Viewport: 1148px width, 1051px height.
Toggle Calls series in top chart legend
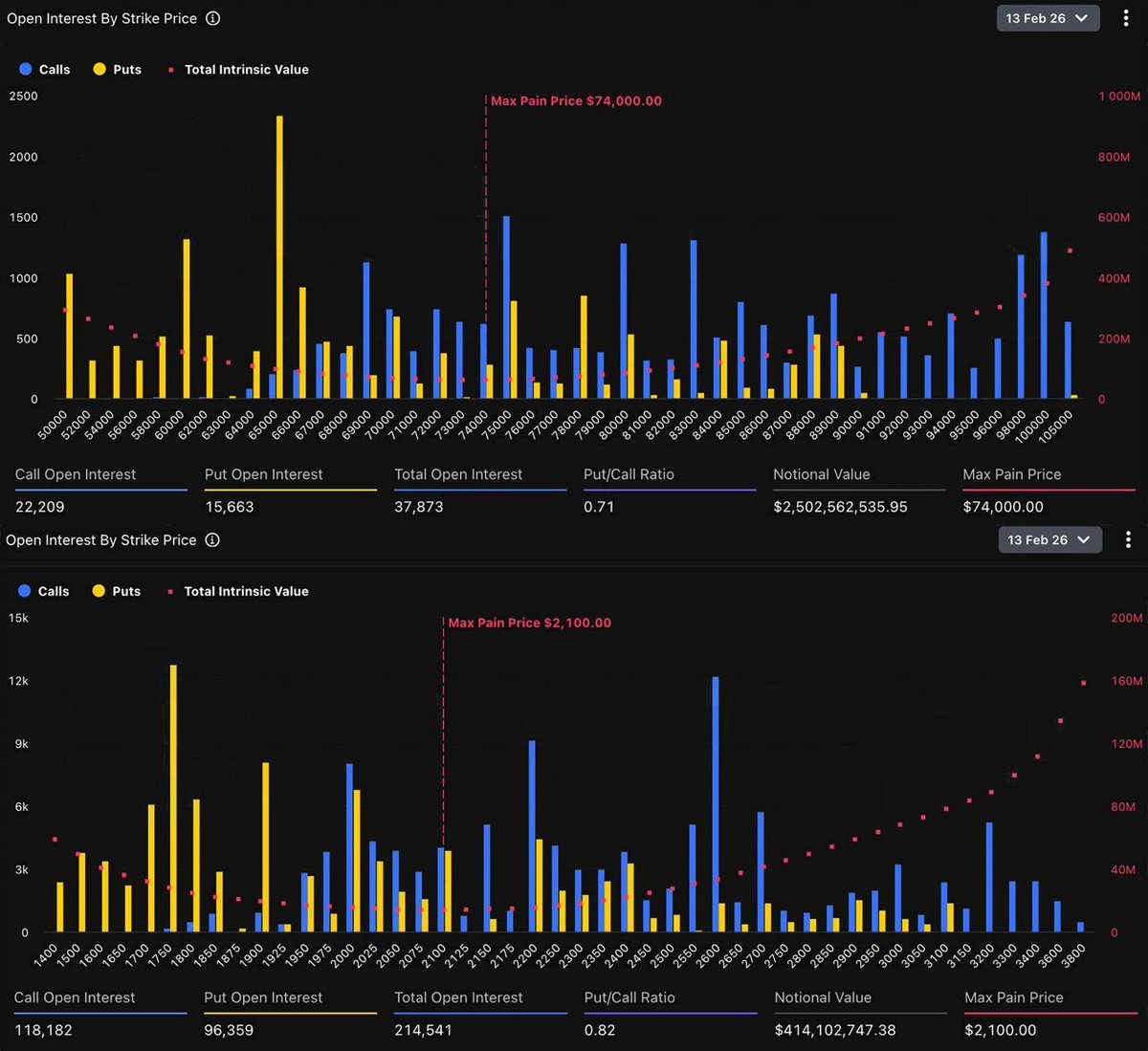click(x=45, y=70)
